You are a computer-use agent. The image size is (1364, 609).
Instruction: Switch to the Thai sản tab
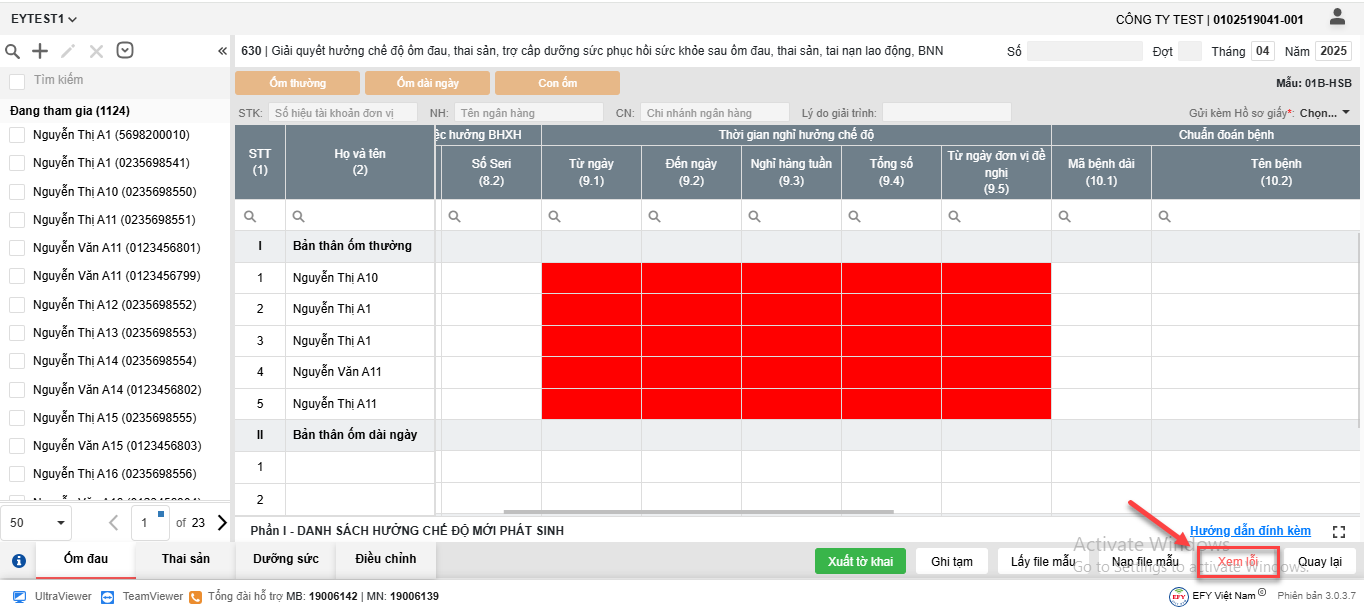coord(186,559)
